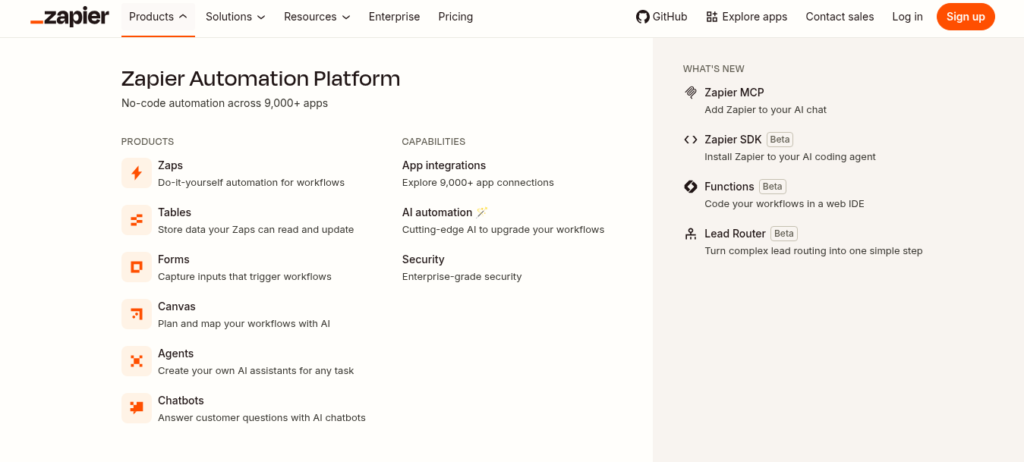Image resolution: width=1024 pixels, height=462 pixels.
Task: Open the Agents product title
Action: 176,354
